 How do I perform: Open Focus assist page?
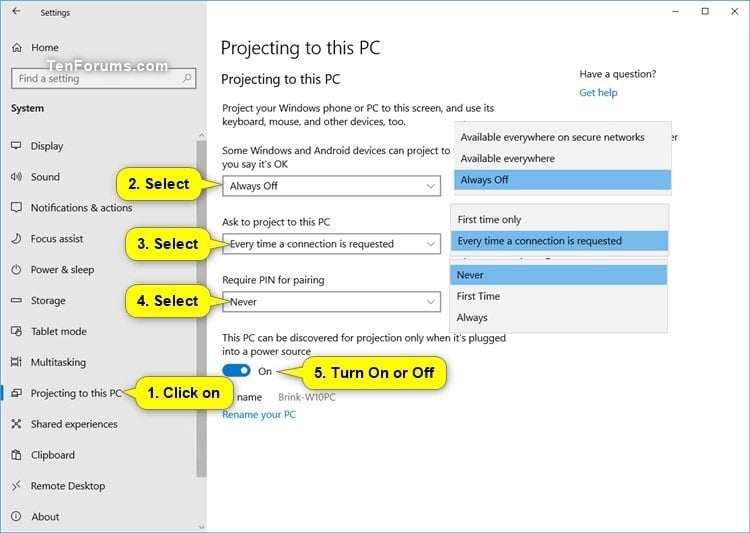point(57,238)
